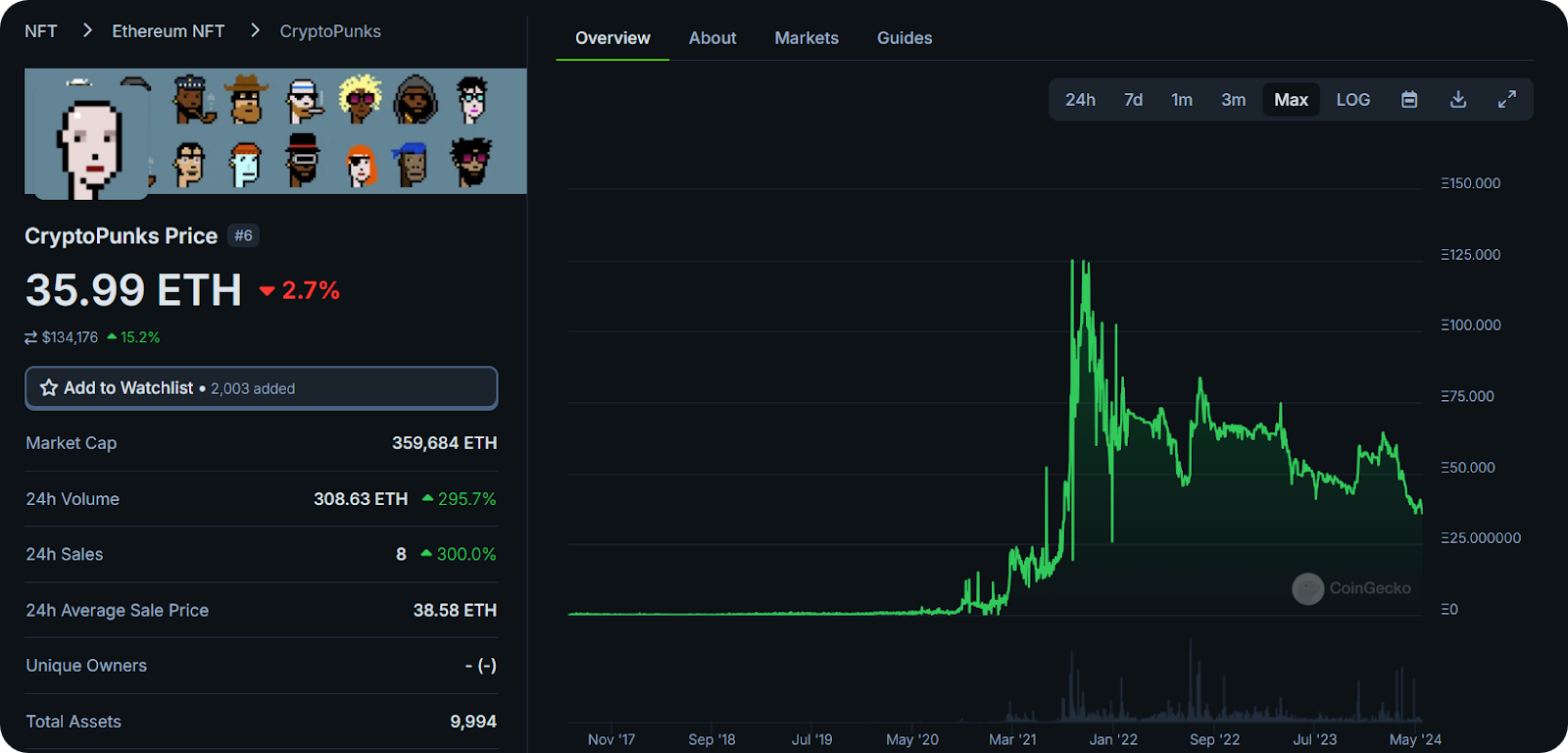Screen dimensions: 1568x753
Task: Click the Ξ25.000000 y-axis label
Action: tap(1481, 538)
